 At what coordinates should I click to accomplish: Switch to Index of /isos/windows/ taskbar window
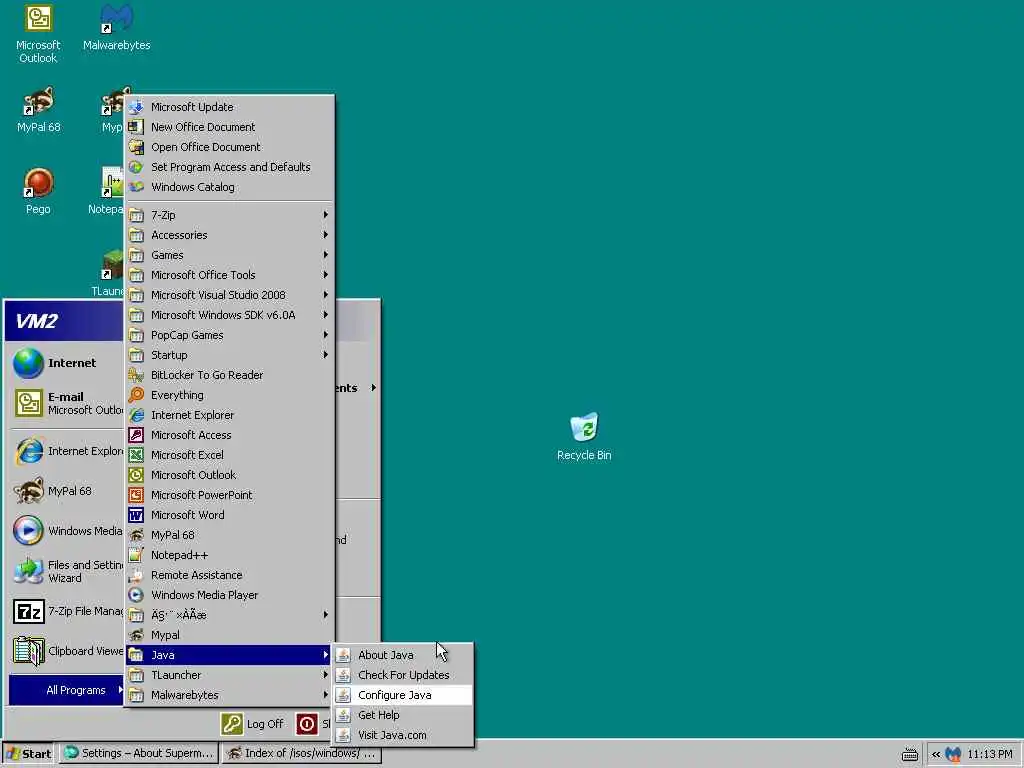point(301,754)
